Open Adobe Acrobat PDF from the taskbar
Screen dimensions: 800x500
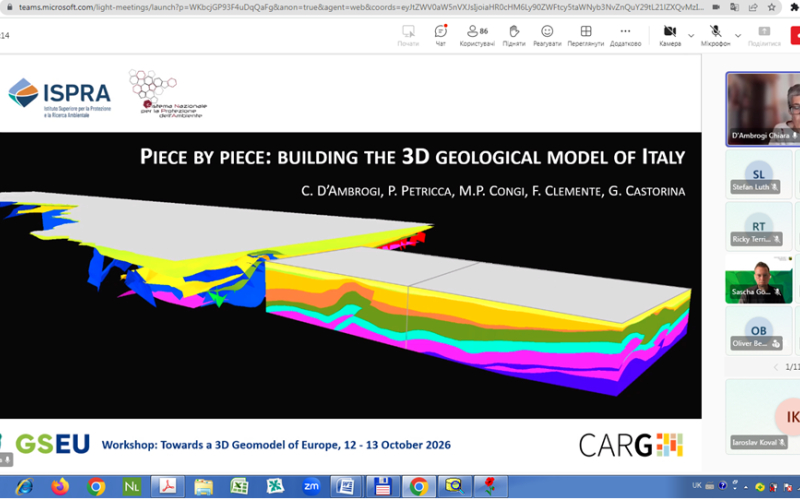pyautogui.click(x=167, y=487)
